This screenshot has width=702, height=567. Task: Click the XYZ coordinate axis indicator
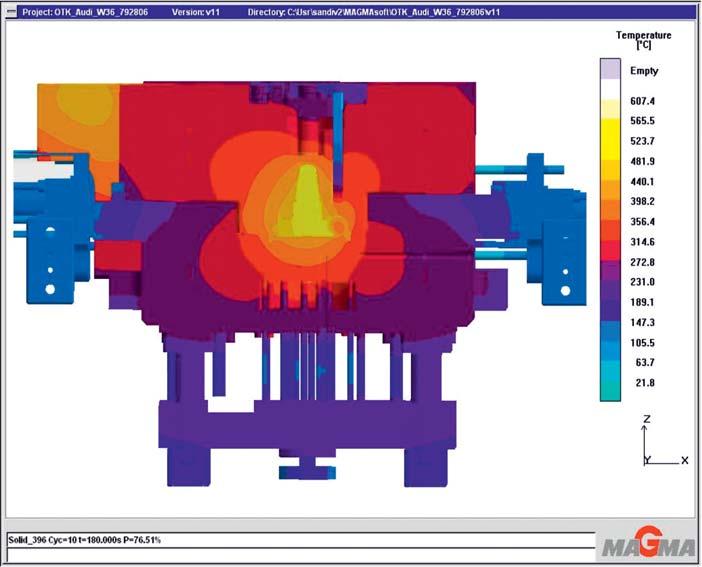(x=664, y=441)
